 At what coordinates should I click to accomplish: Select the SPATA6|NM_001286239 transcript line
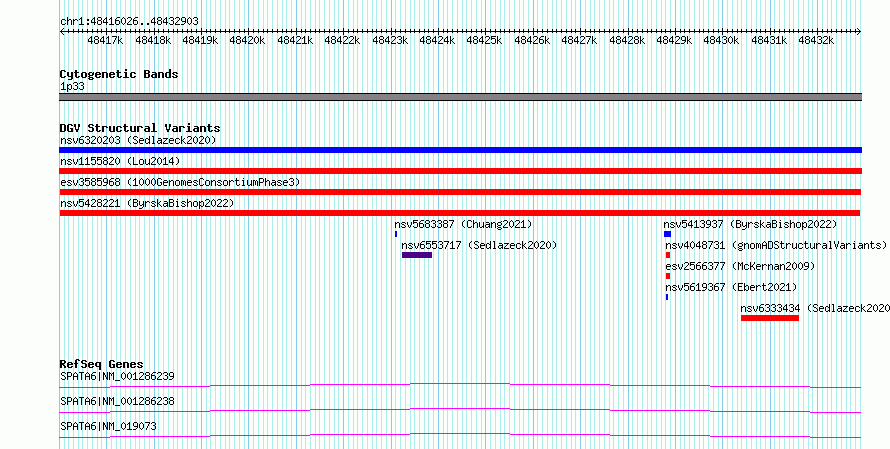pyautogui.click(x=460, y=385)
